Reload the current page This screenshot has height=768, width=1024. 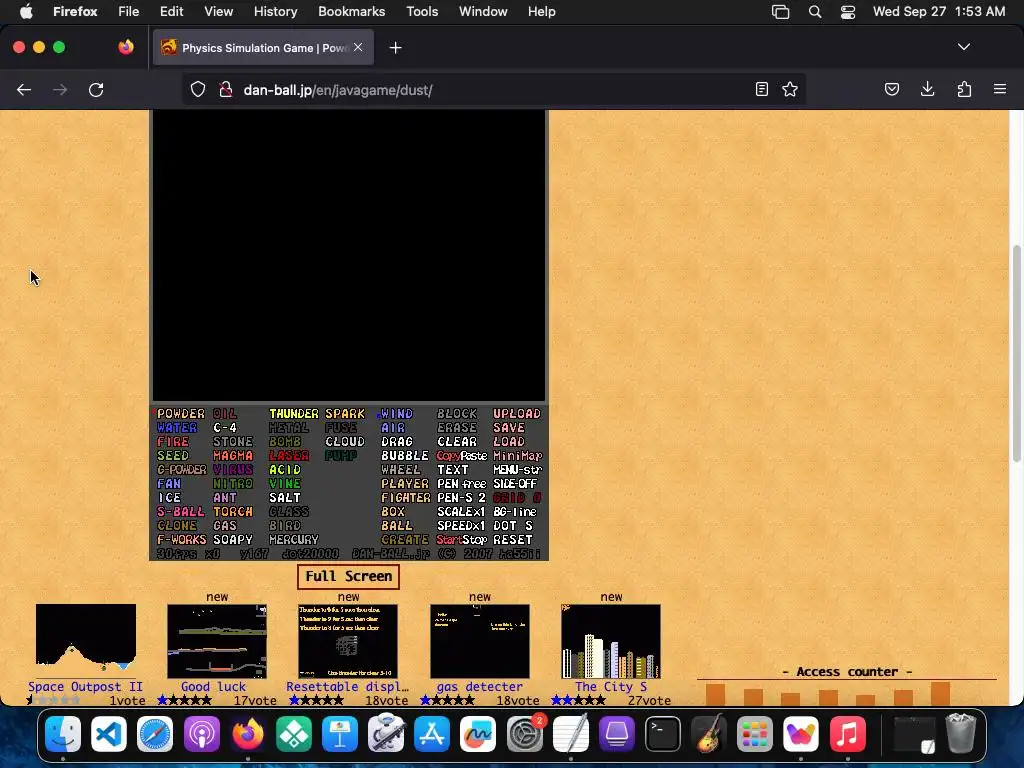pyautogui.click(x=96, y=89)
